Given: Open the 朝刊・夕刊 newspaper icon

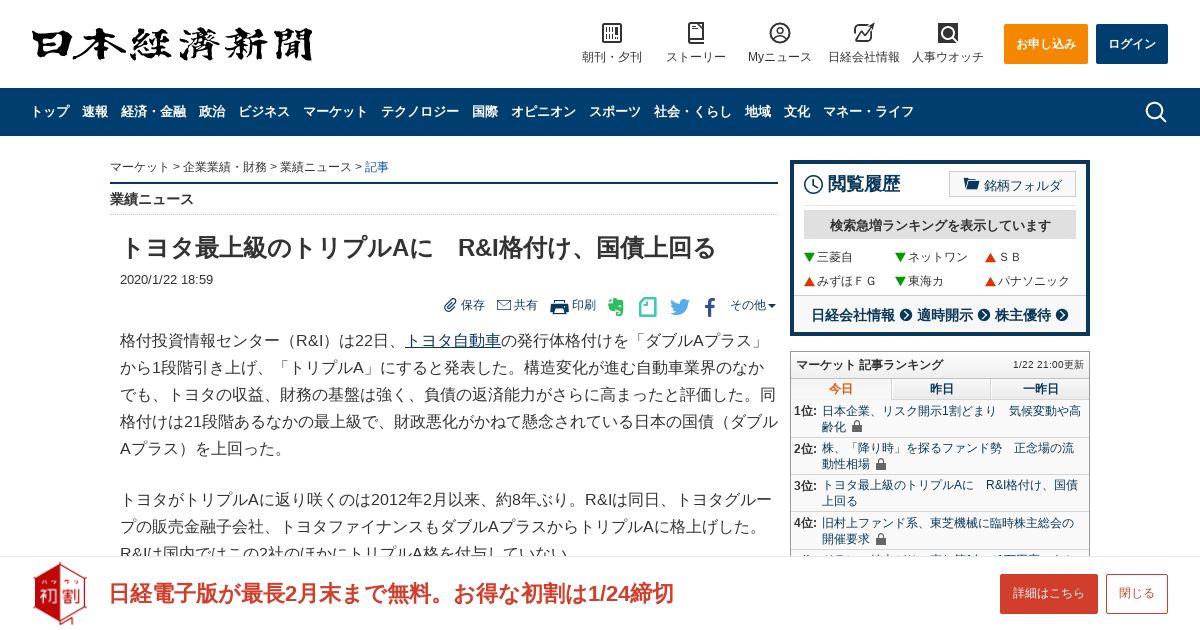Looking at the screenshot, I should pos(612,33).
